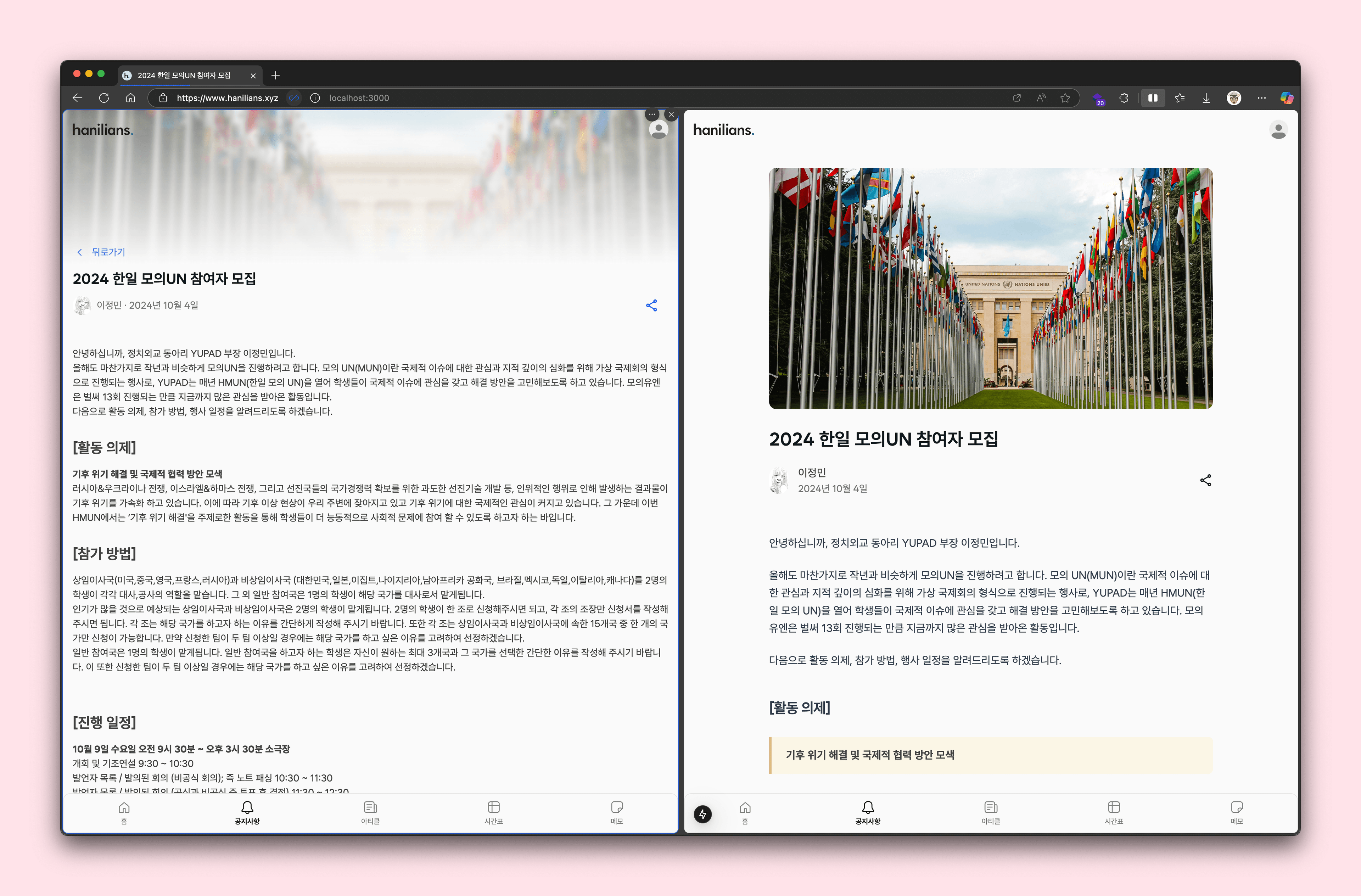Open the browser extensions puzzle icon
Viewport: 1361px width, 896px height.
pos(1124,98)
